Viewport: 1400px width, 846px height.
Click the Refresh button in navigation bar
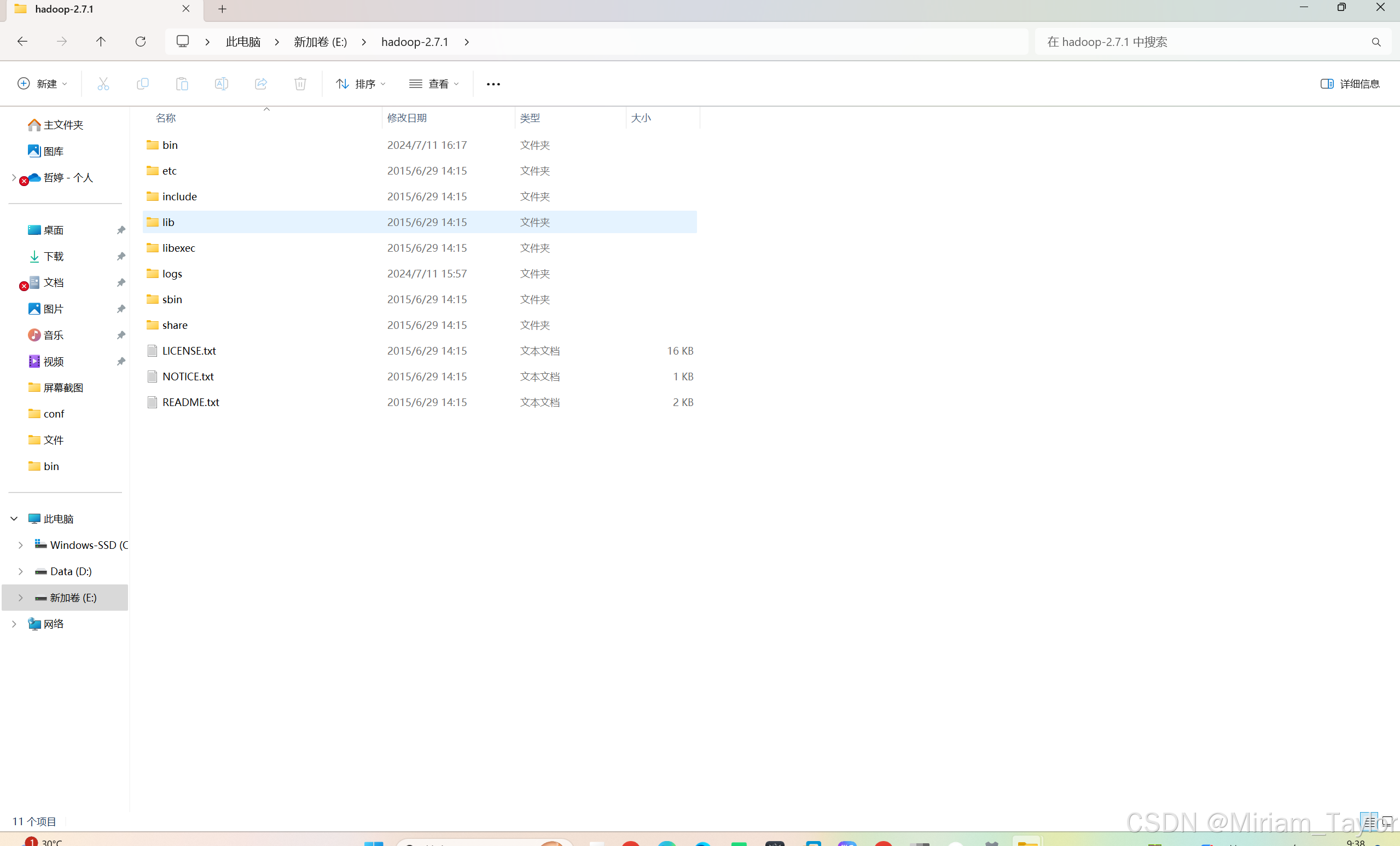click(x=141, y=42)
